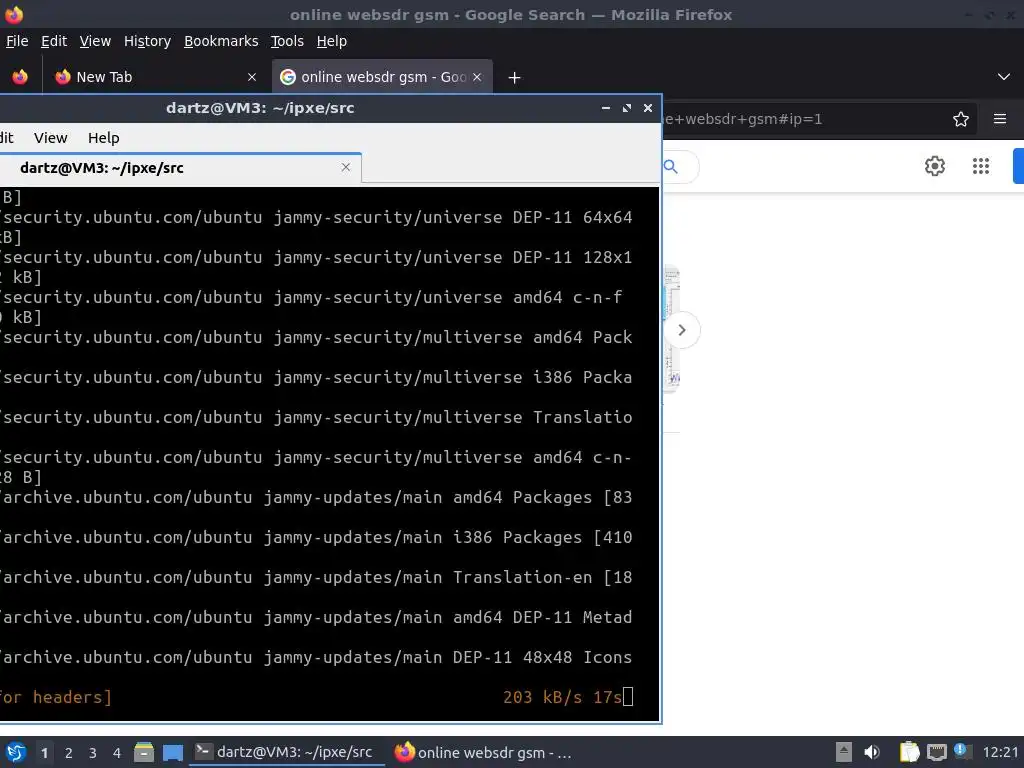Minimize the terminal window

click(x=605, y=108)
